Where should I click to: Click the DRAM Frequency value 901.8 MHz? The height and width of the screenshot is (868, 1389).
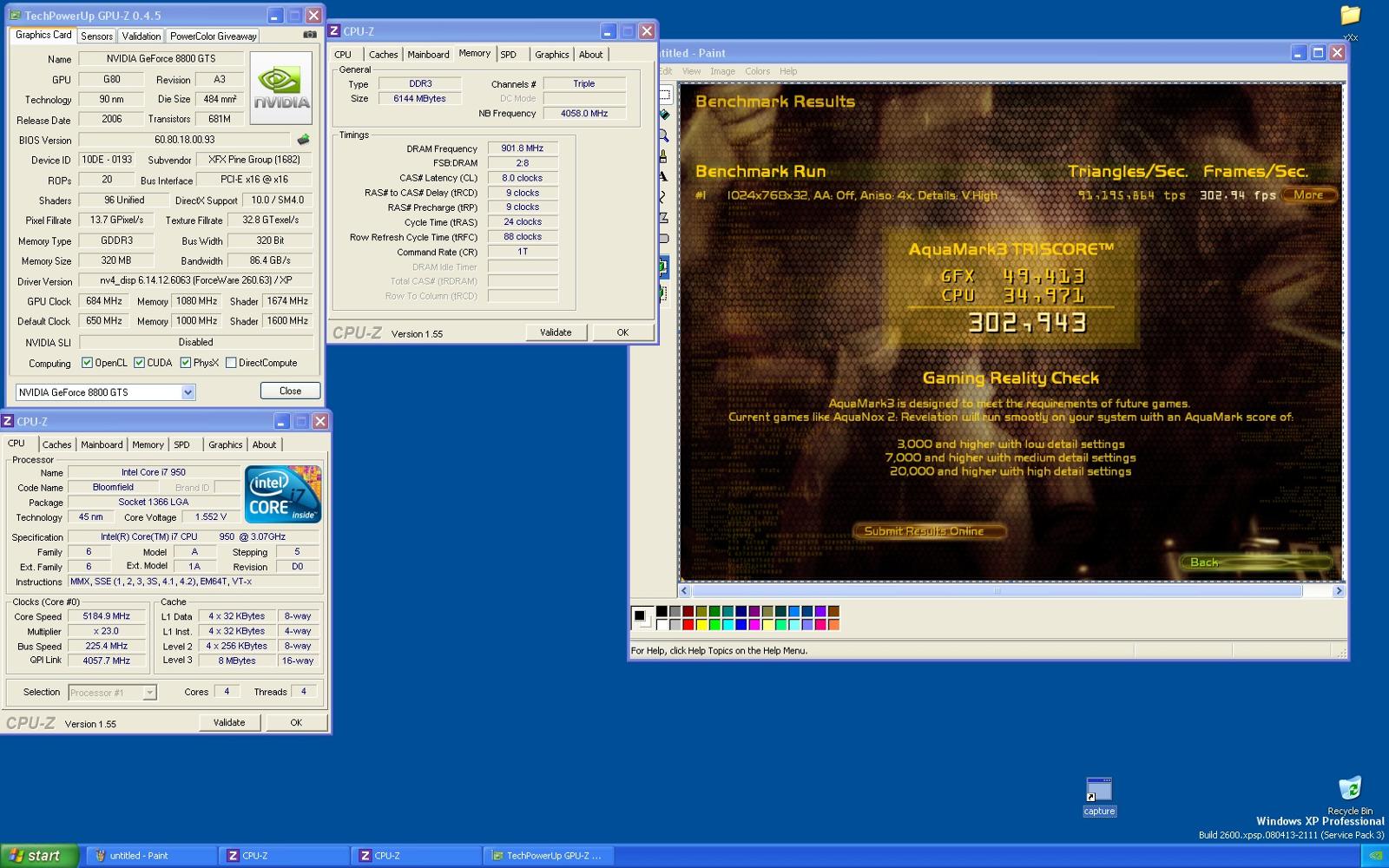(523, 148)
